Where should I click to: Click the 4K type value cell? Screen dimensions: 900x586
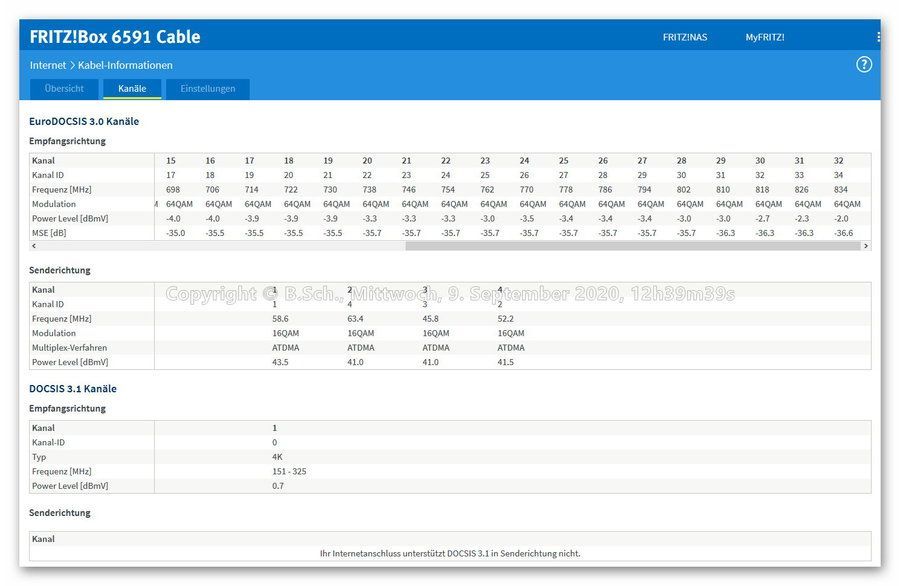pyautogui.click(x=277, y=456)
